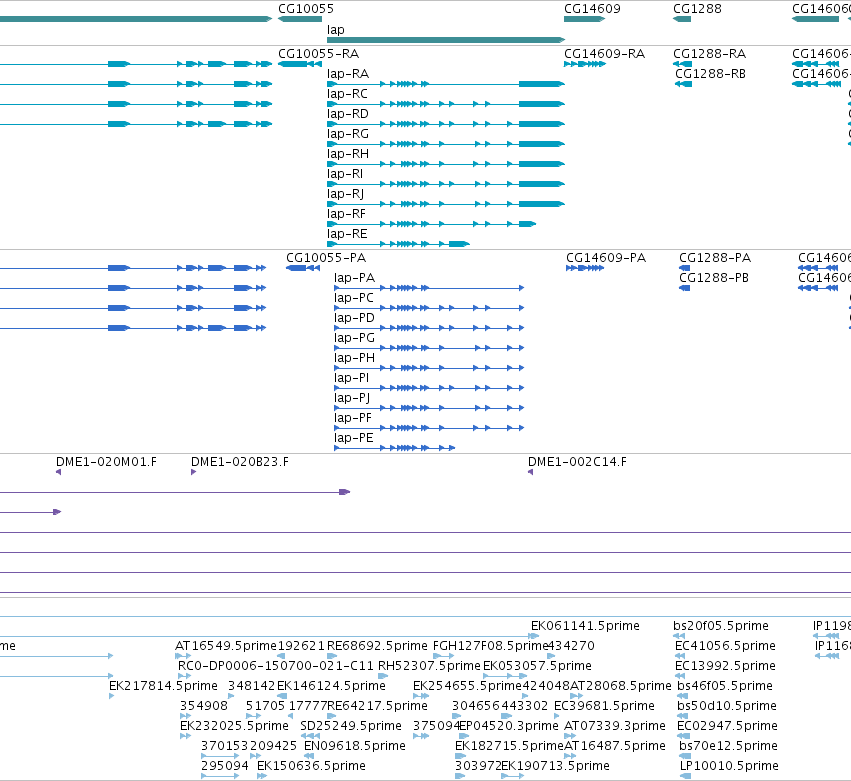Click the CG10055-RA transcript label

[318, 54]
